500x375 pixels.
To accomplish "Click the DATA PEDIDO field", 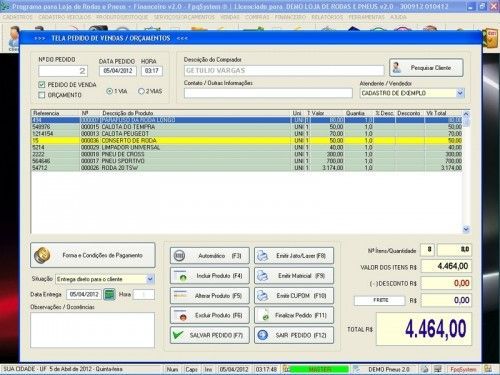I will click(x=118, y=71).
